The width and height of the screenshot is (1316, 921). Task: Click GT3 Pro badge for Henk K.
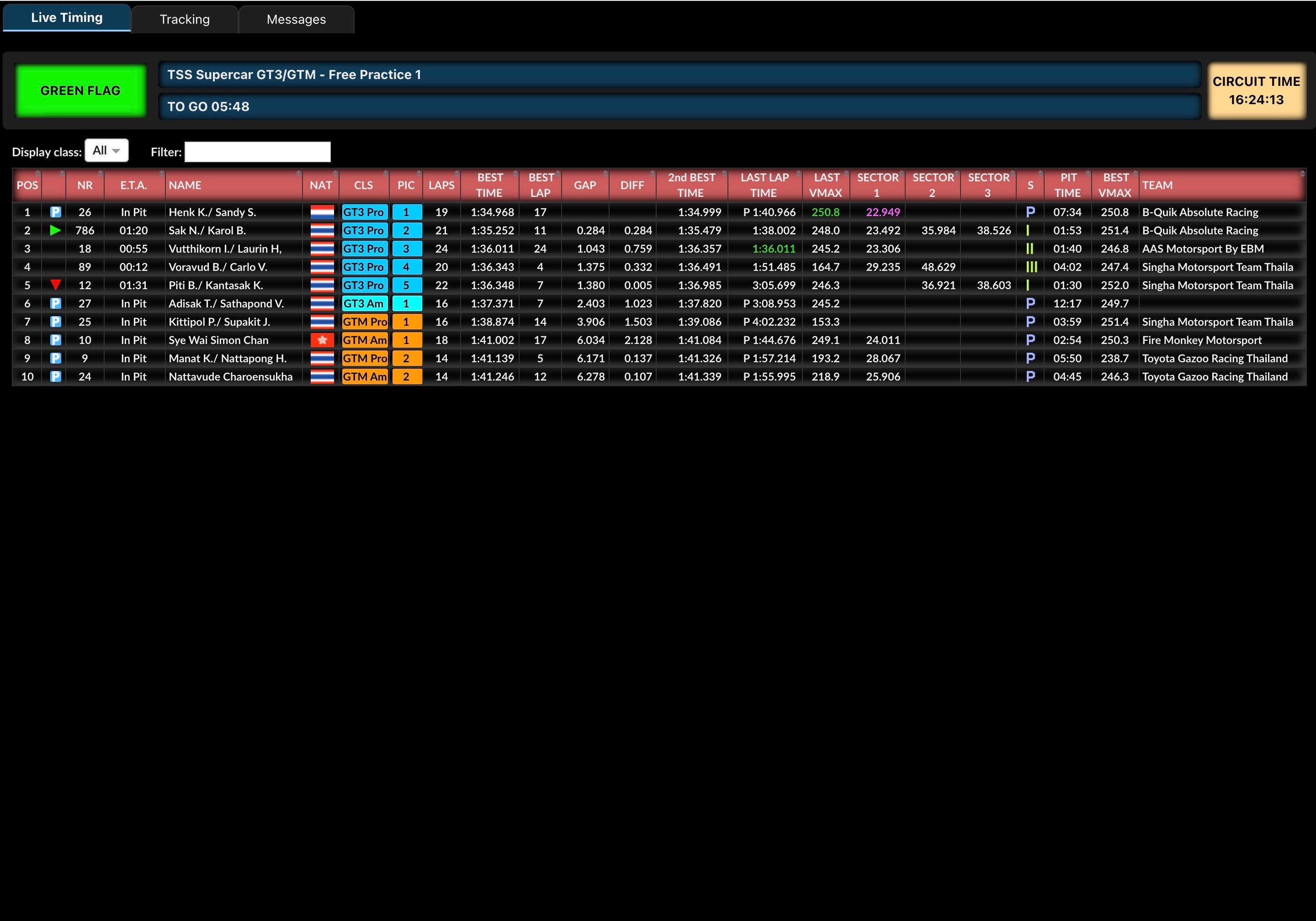pyautogui.click(x=365, y=212)
